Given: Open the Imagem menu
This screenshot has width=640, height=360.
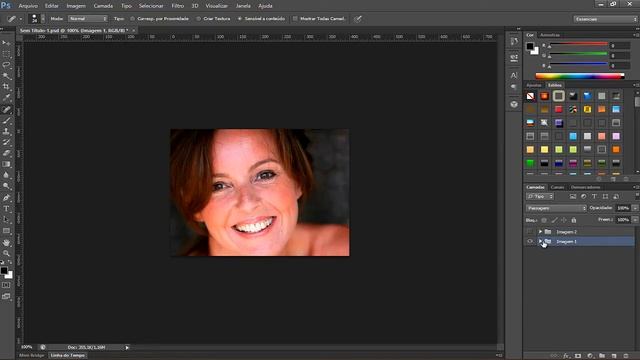Looking at the screenshot, I should click(x=76, y=6).
